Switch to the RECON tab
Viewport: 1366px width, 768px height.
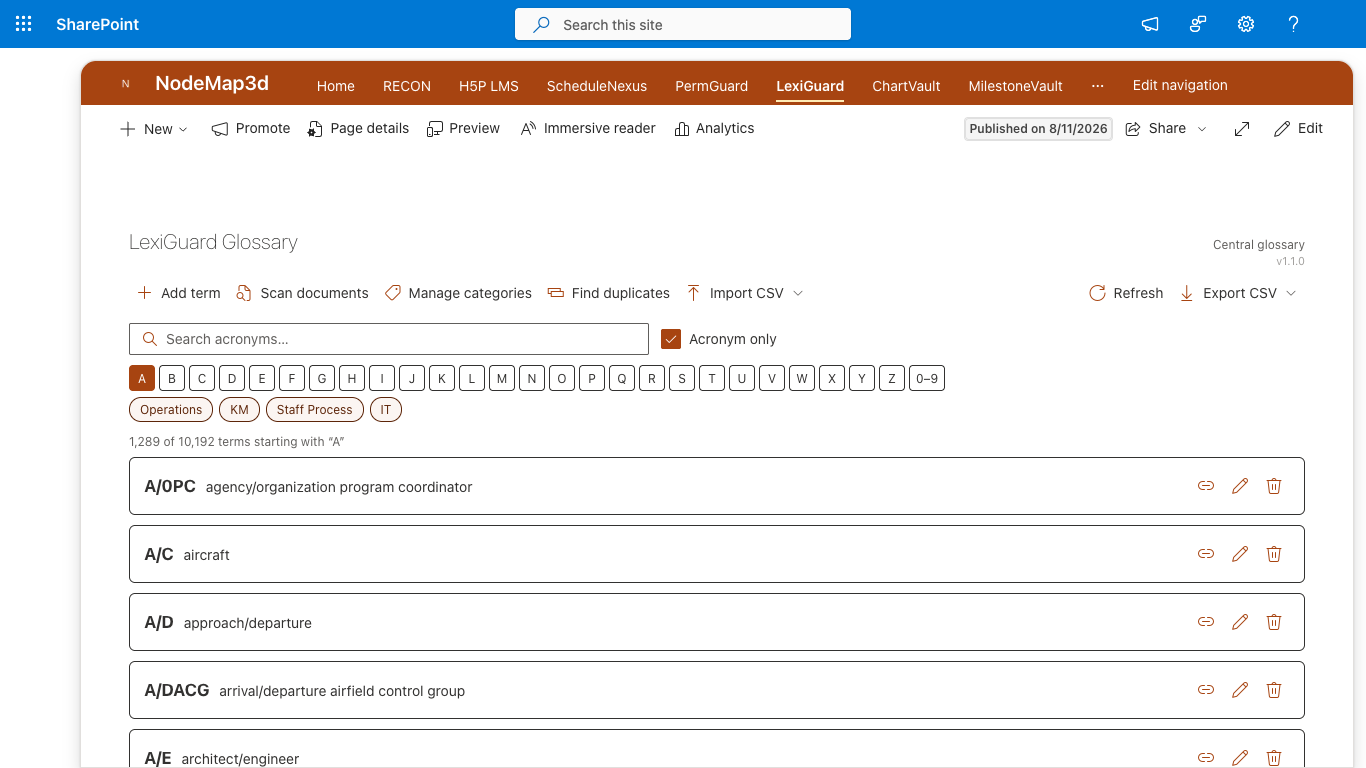point(407,86)
